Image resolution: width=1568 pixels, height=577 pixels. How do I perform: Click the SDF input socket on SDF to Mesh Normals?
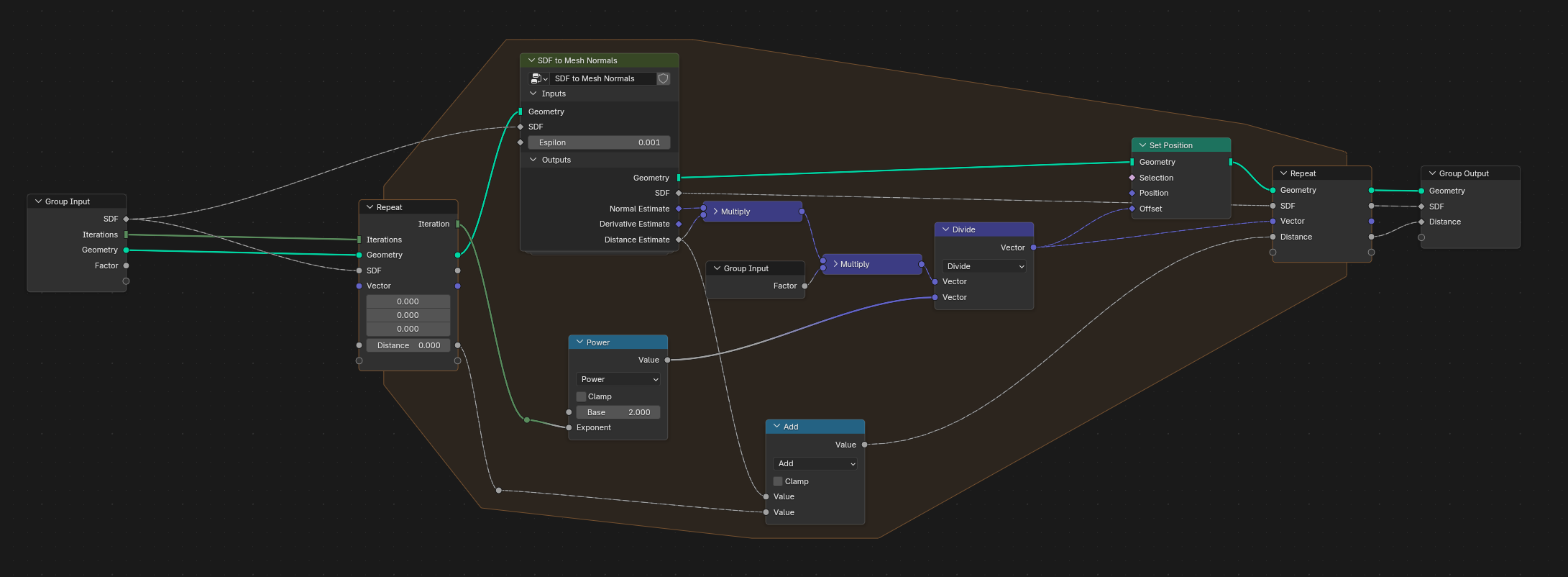[521, 127]
